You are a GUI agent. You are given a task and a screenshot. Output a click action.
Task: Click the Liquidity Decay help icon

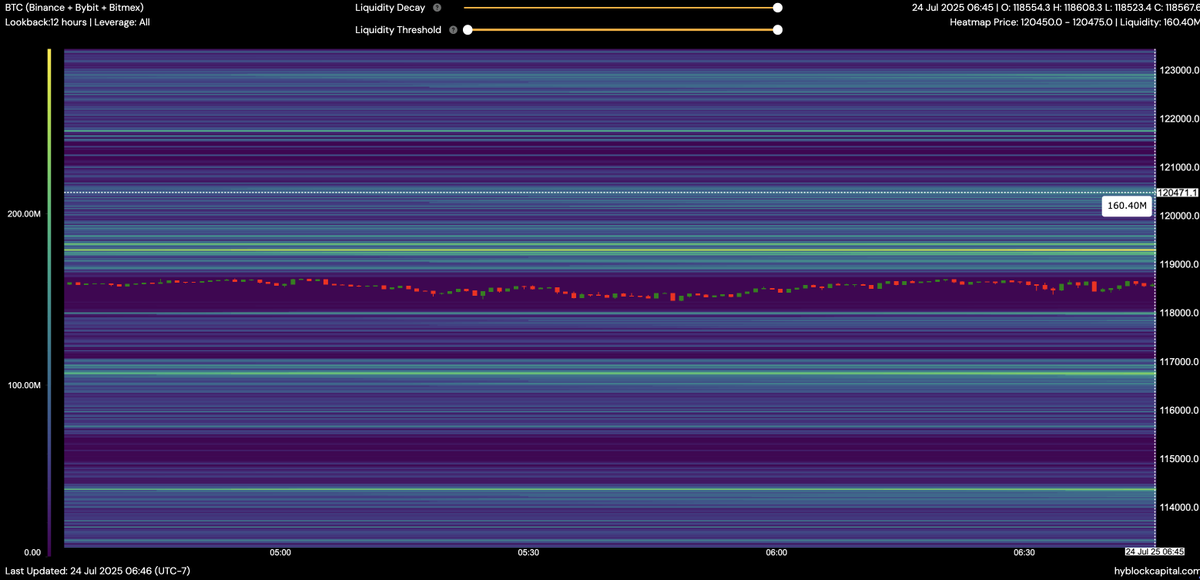437,8
